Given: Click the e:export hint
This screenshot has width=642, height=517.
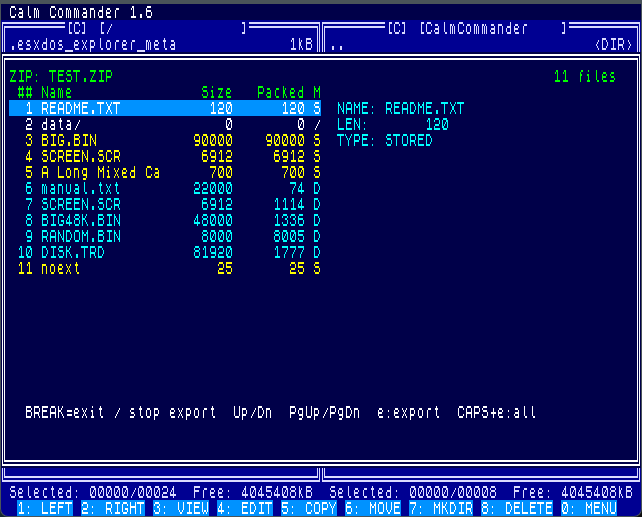Looking at the screenshot, I should [x=409, y=412].
